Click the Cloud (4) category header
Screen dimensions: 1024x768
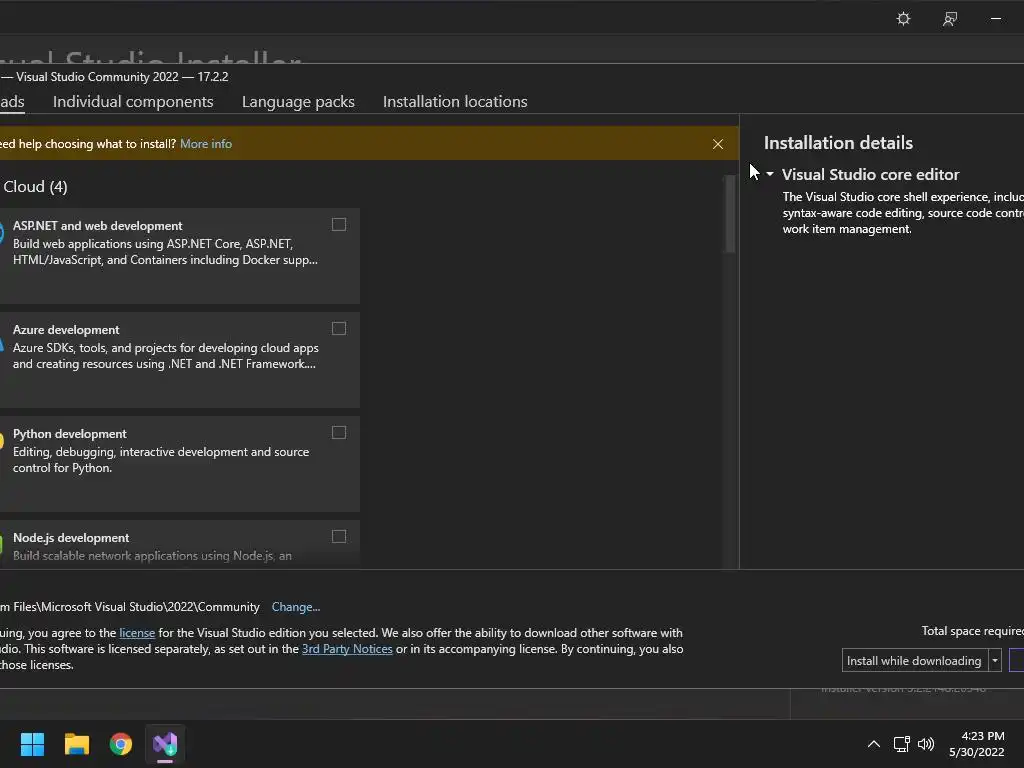(x=35, y=187)
